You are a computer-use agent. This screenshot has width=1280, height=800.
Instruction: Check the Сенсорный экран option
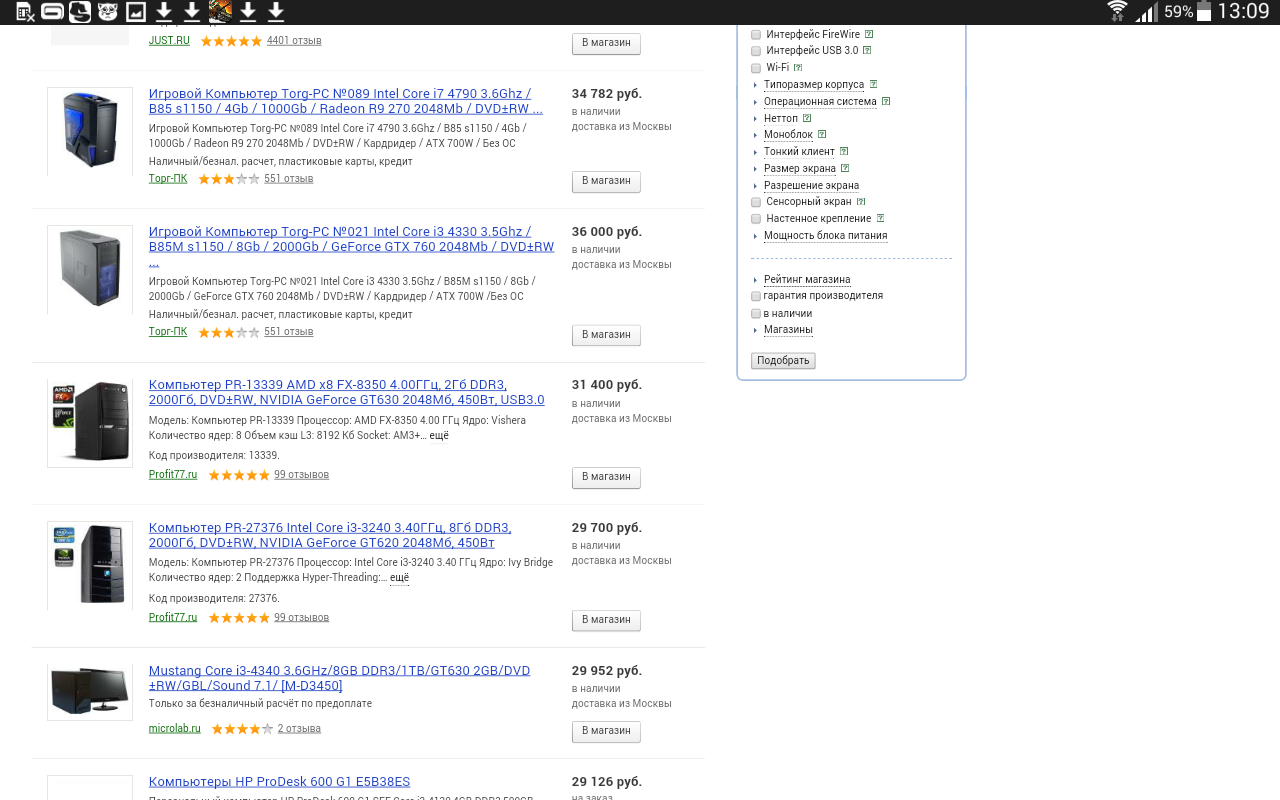coord(756,202)
